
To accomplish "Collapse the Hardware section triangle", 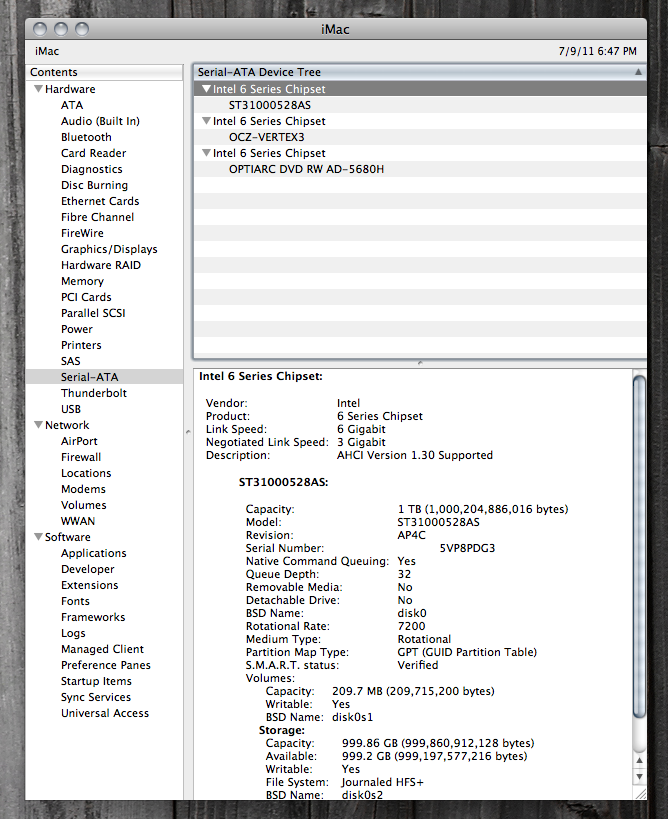I will [38, 89].
